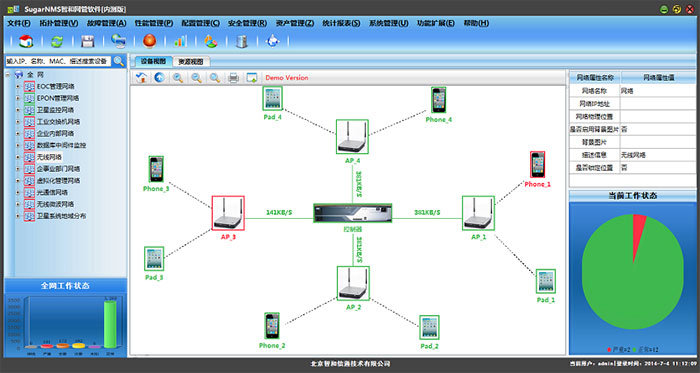700x373 pixels.
Task: Click the device search input field
Action: (58, 62)
